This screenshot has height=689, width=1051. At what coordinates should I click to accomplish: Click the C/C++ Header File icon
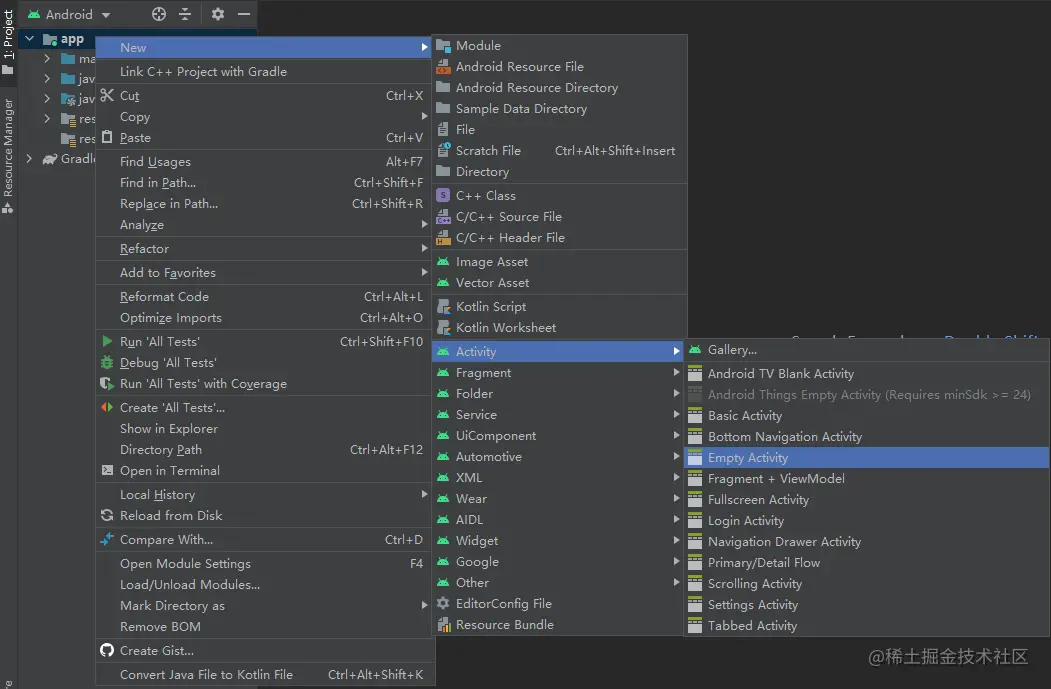(x=443, y=237)
